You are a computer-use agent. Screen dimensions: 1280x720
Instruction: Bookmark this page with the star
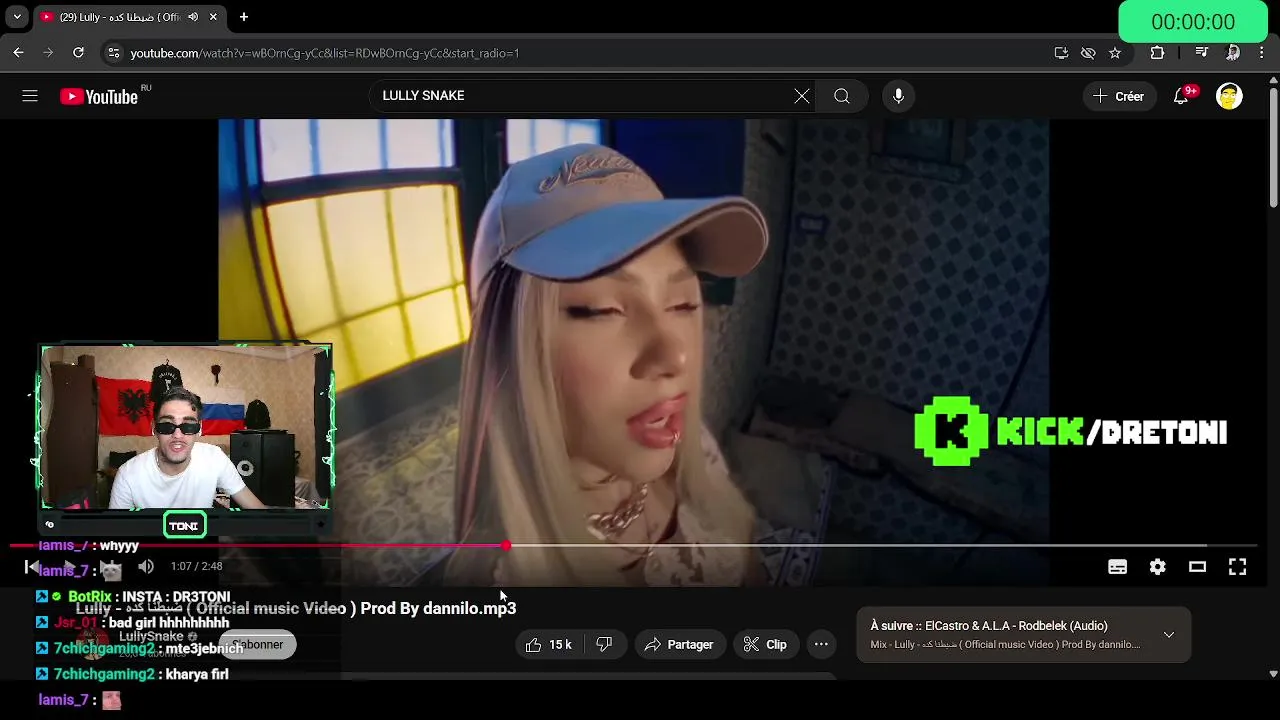[1115, 53]
